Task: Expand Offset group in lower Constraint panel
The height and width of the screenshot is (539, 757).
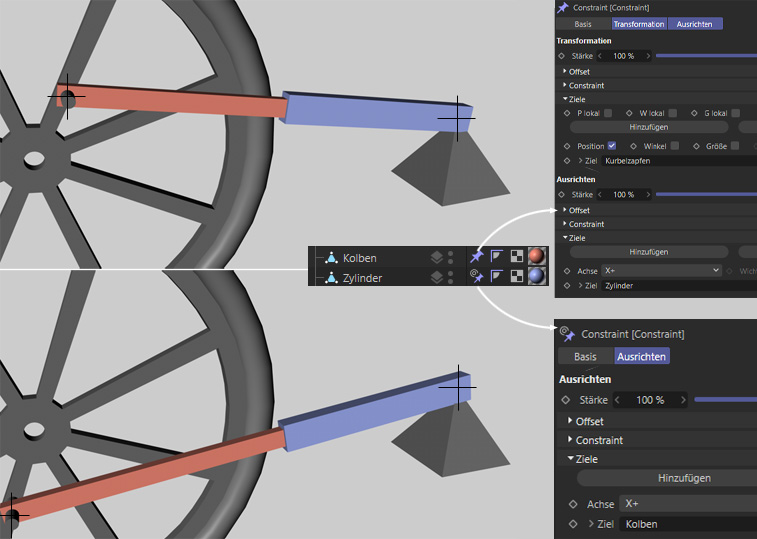Action: [x=571, y=421]
